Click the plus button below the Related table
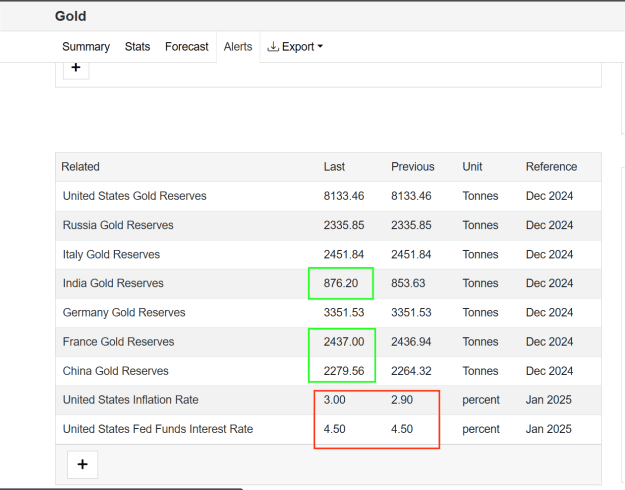This screenshot has height=490, width=625. [x=83, y=464]
